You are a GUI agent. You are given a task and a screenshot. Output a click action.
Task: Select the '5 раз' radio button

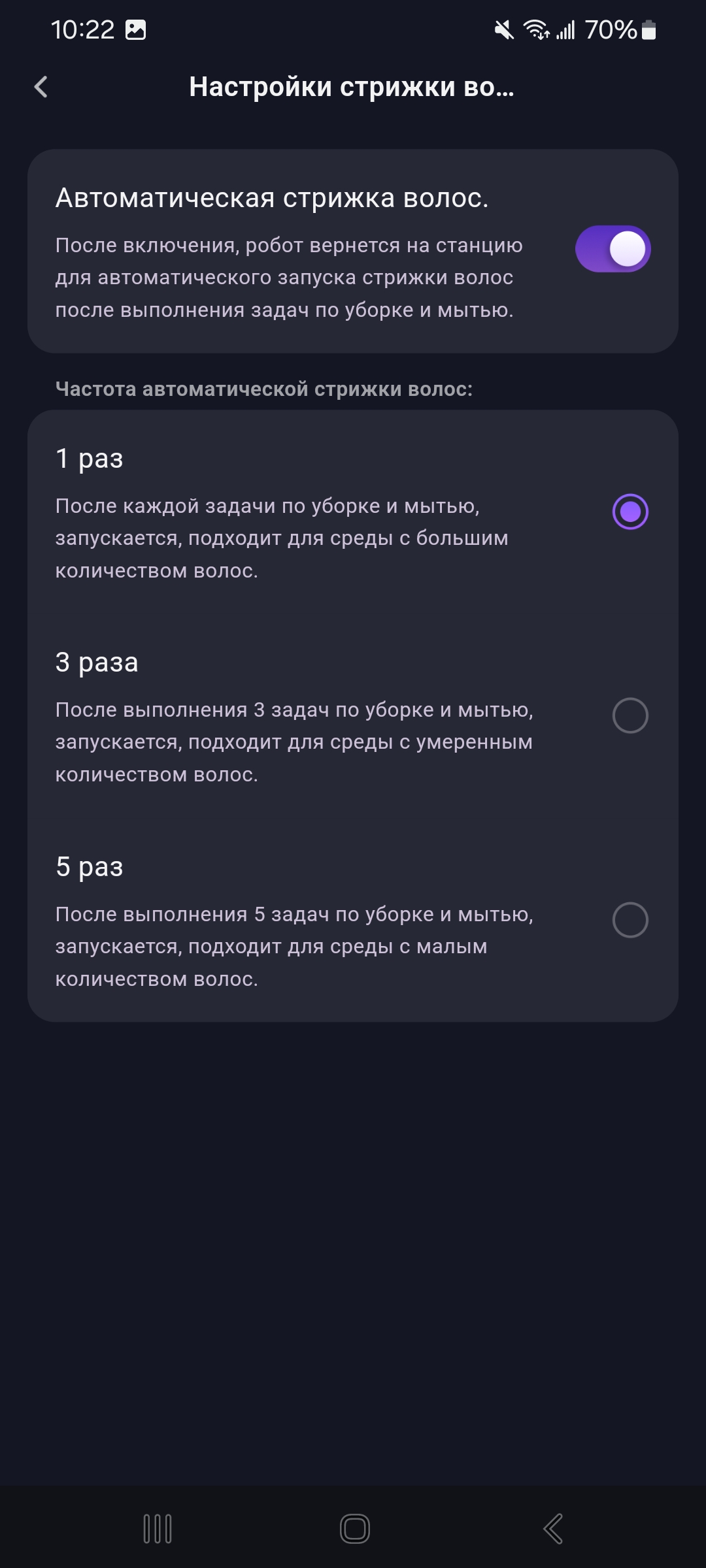(630, 920)
